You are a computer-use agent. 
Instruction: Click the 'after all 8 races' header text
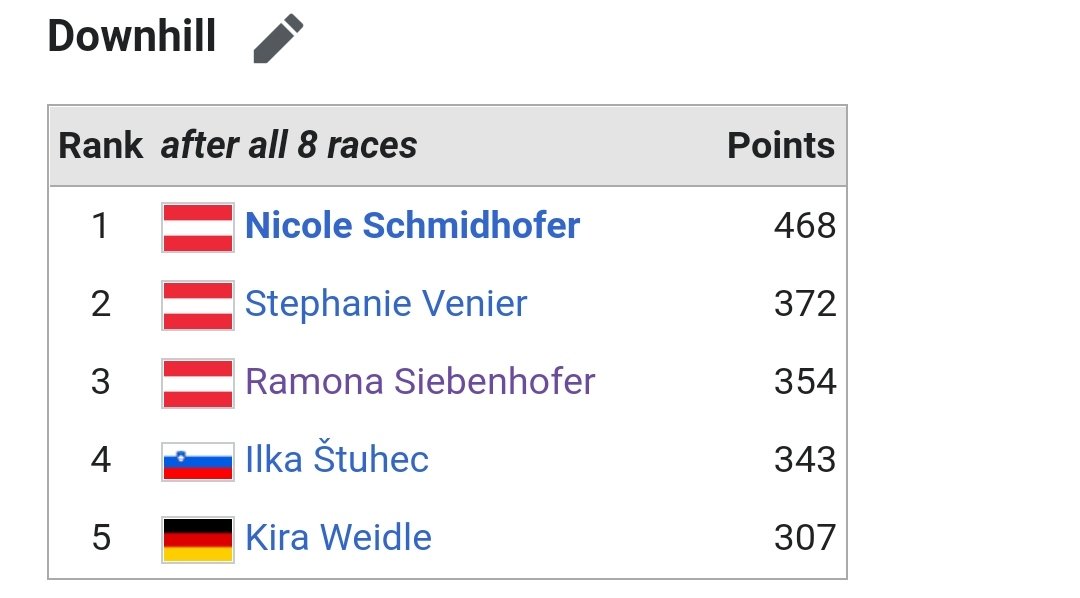[x=289, y=145]
